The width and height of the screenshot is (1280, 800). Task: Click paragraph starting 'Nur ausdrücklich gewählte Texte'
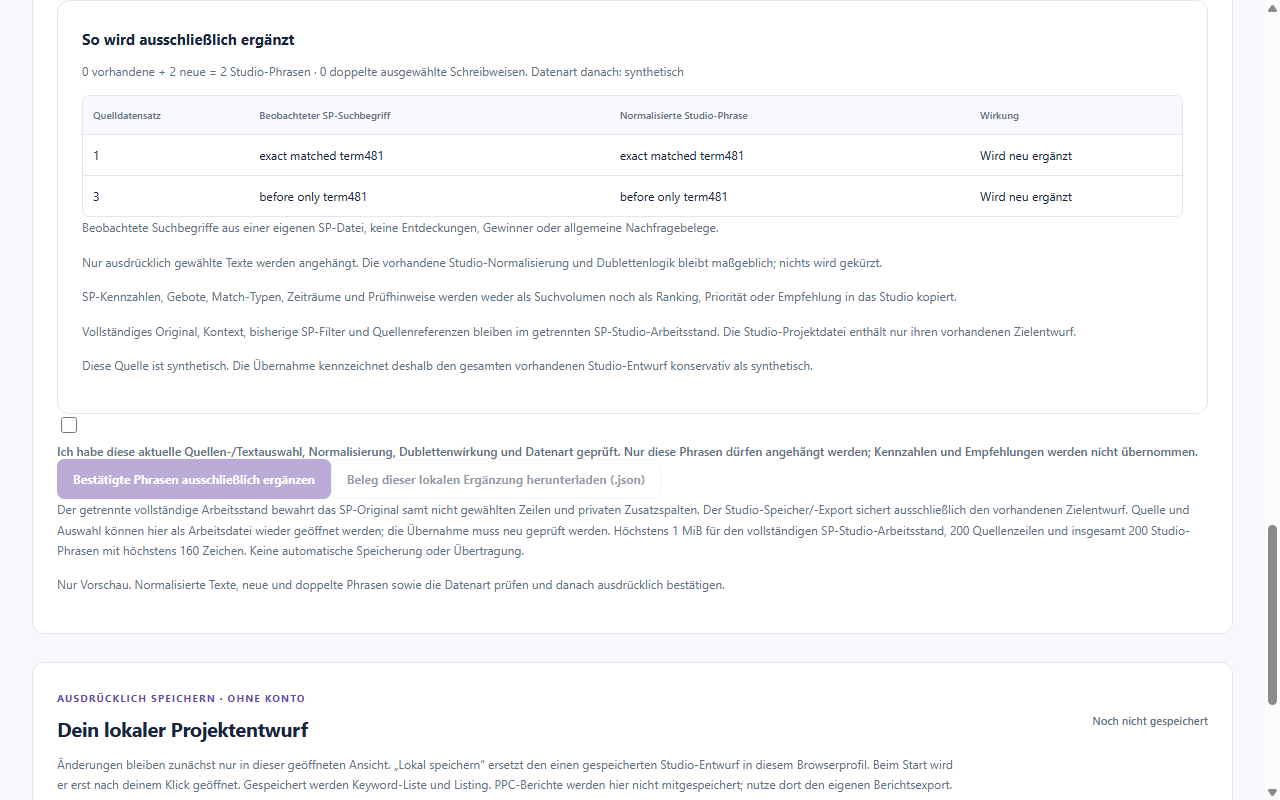click(x=482, y=263)
